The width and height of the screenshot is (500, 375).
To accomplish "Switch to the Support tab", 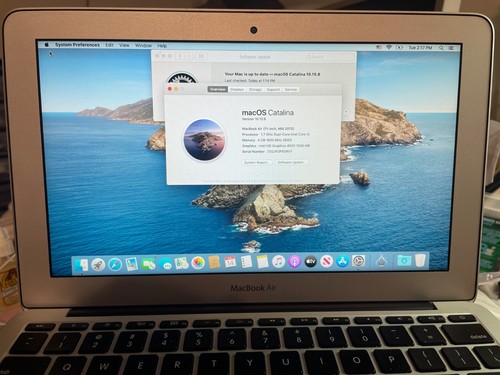I will (x=273, y=89).
